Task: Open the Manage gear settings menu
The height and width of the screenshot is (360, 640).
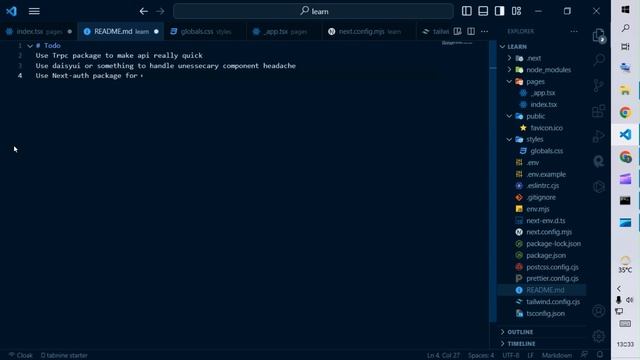Action: coord(599,336)
